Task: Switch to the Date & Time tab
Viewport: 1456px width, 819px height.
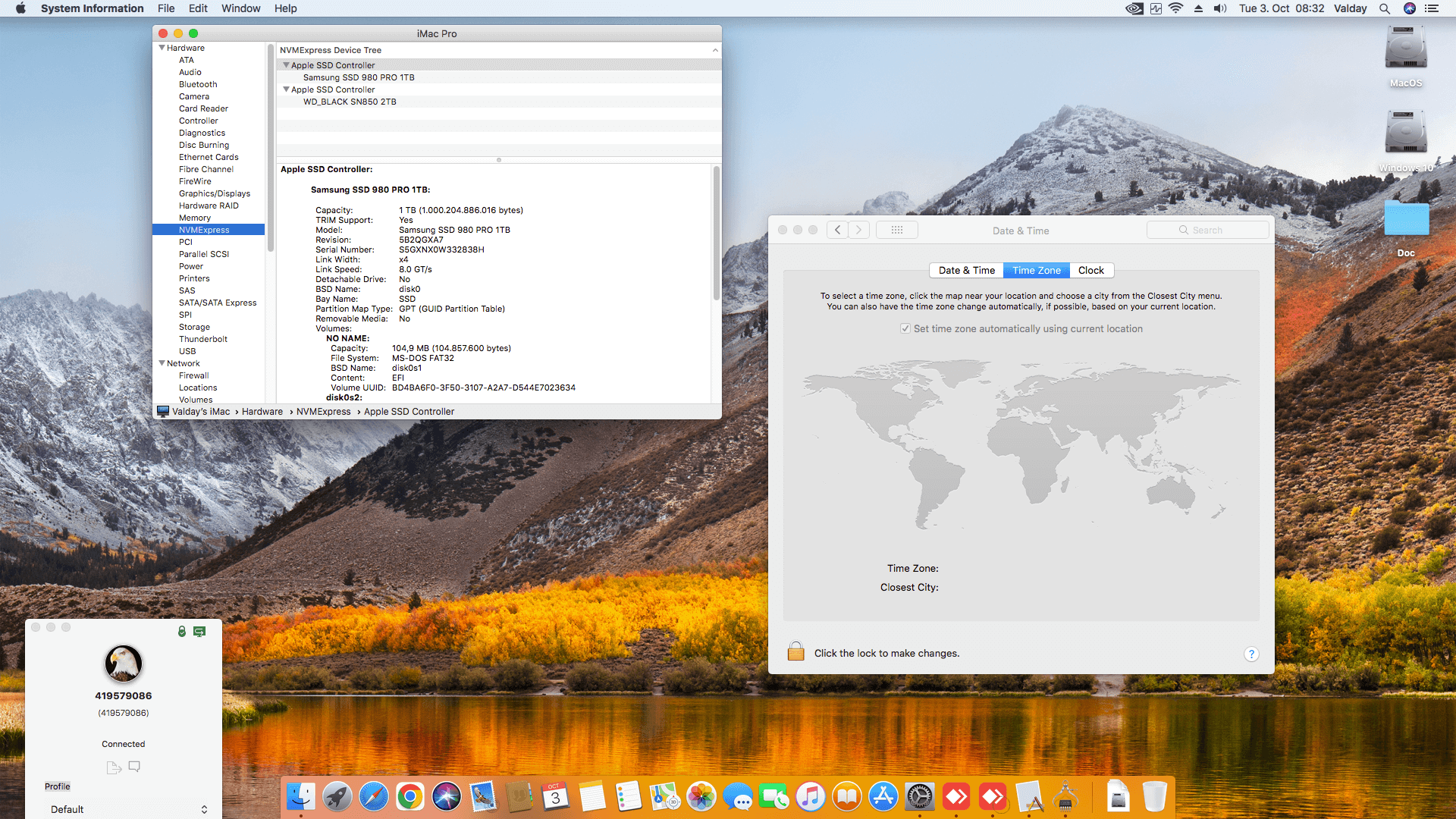Action: tap(966, 270)
